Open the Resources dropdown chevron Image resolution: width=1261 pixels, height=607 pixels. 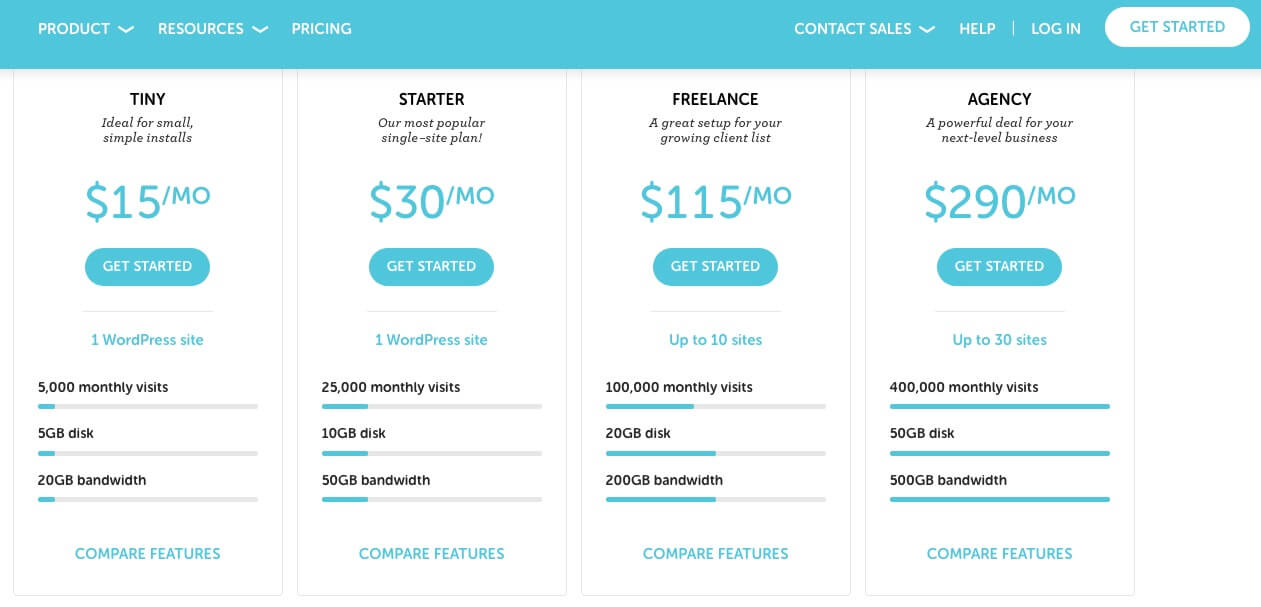[x=260, y=30]
